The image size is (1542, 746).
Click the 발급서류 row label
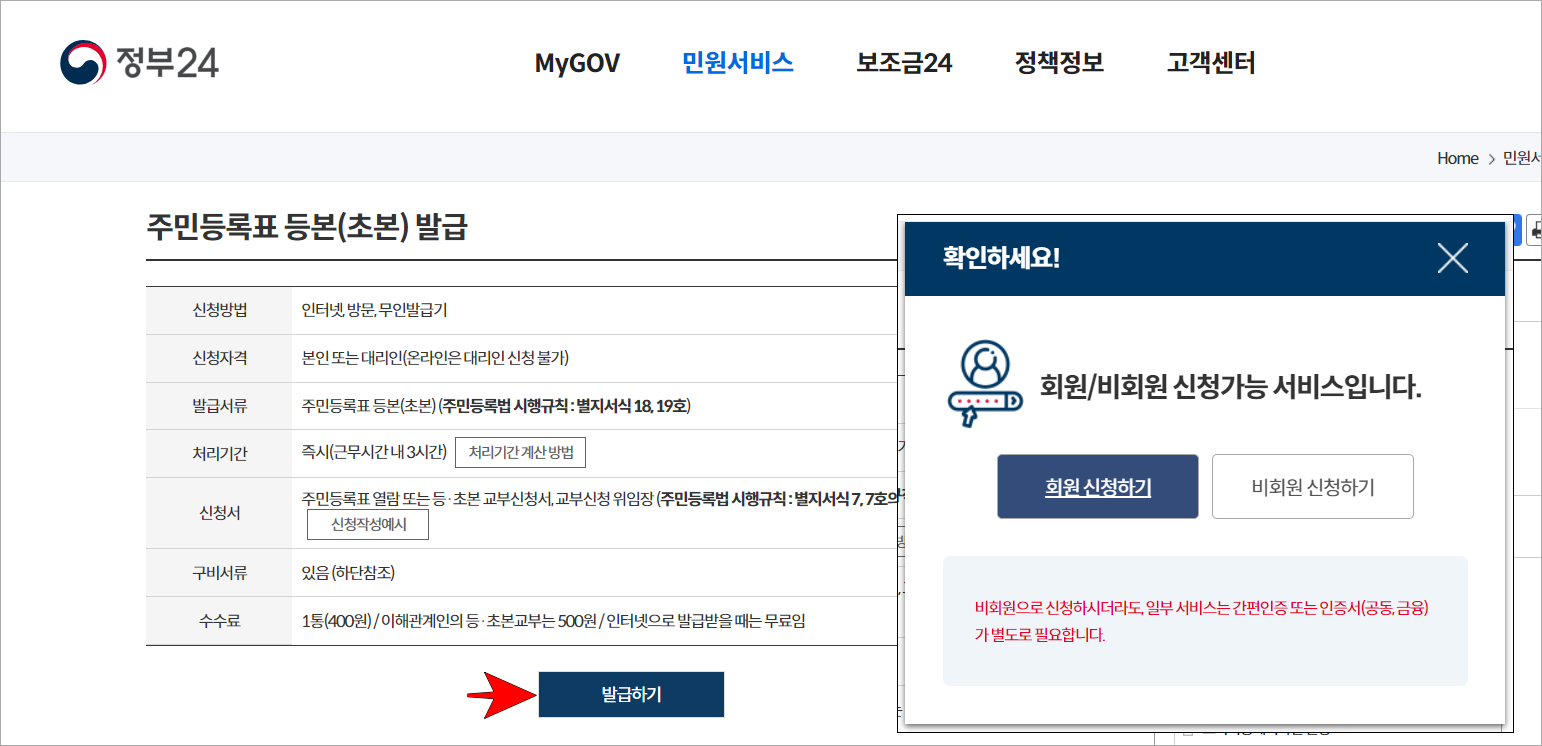tap(219, 406)
